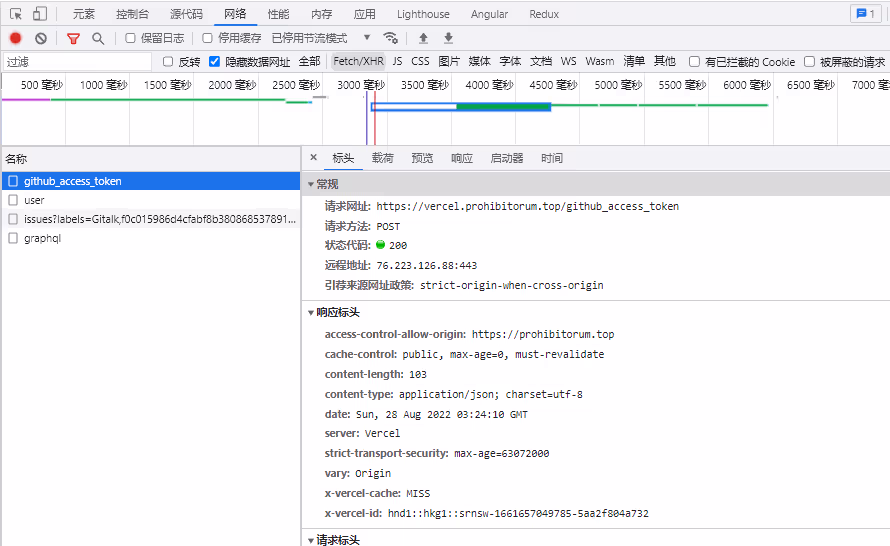890x546 pixels.
Task: Enable the 停用缓存 checkbox
Action: 207,38
